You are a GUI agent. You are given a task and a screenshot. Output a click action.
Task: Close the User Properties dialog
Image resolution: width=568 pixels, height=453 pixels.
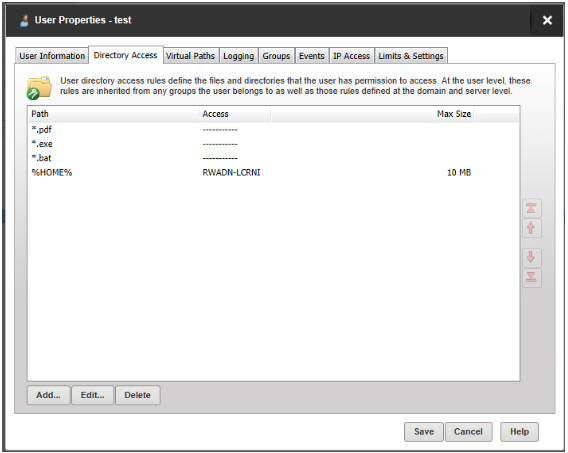[547, 20]
